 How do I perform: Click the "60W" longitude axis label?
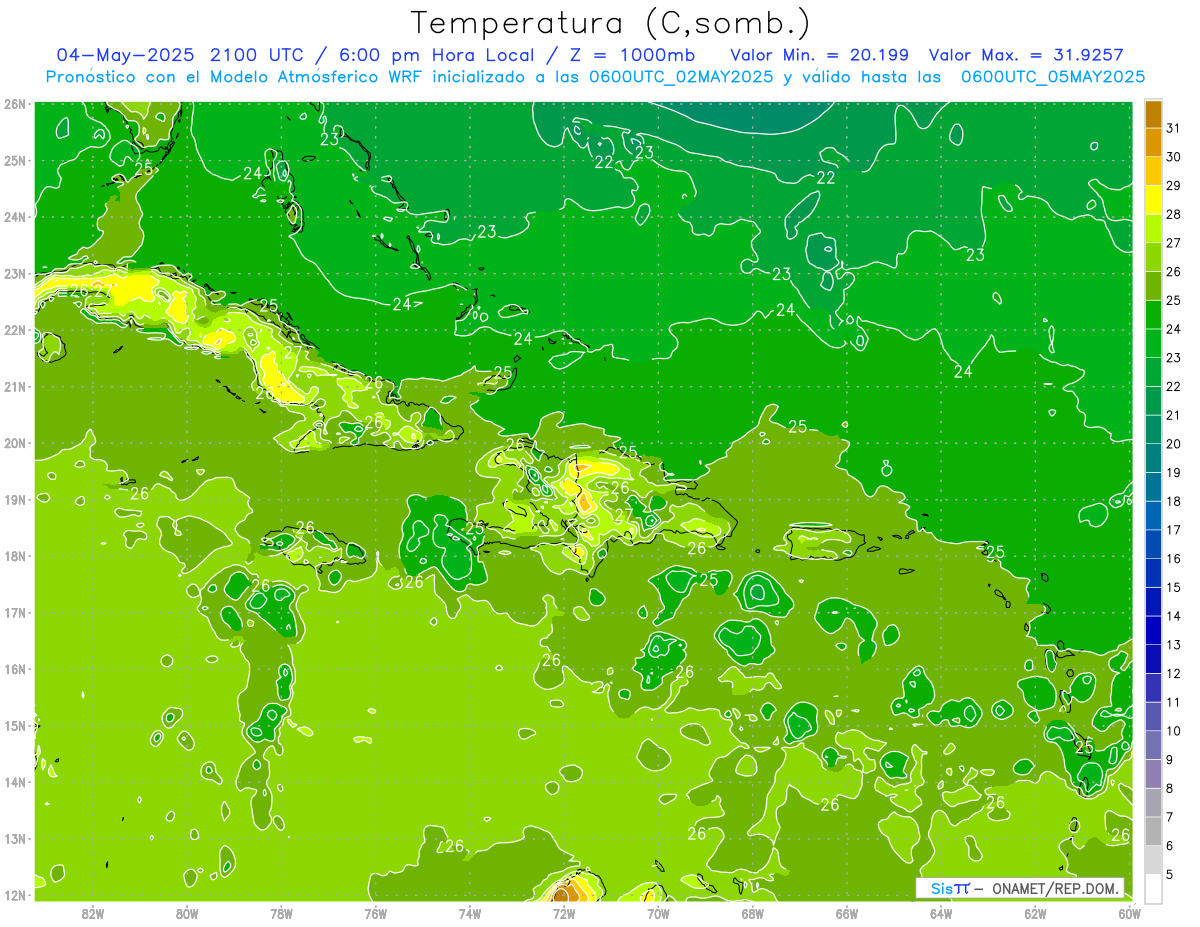1129,913
